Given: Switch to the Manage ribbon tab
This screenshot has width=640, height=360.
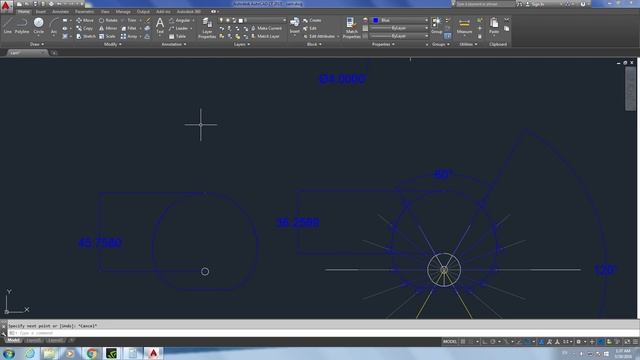Looking at the screenshot, I should point(123,12).
